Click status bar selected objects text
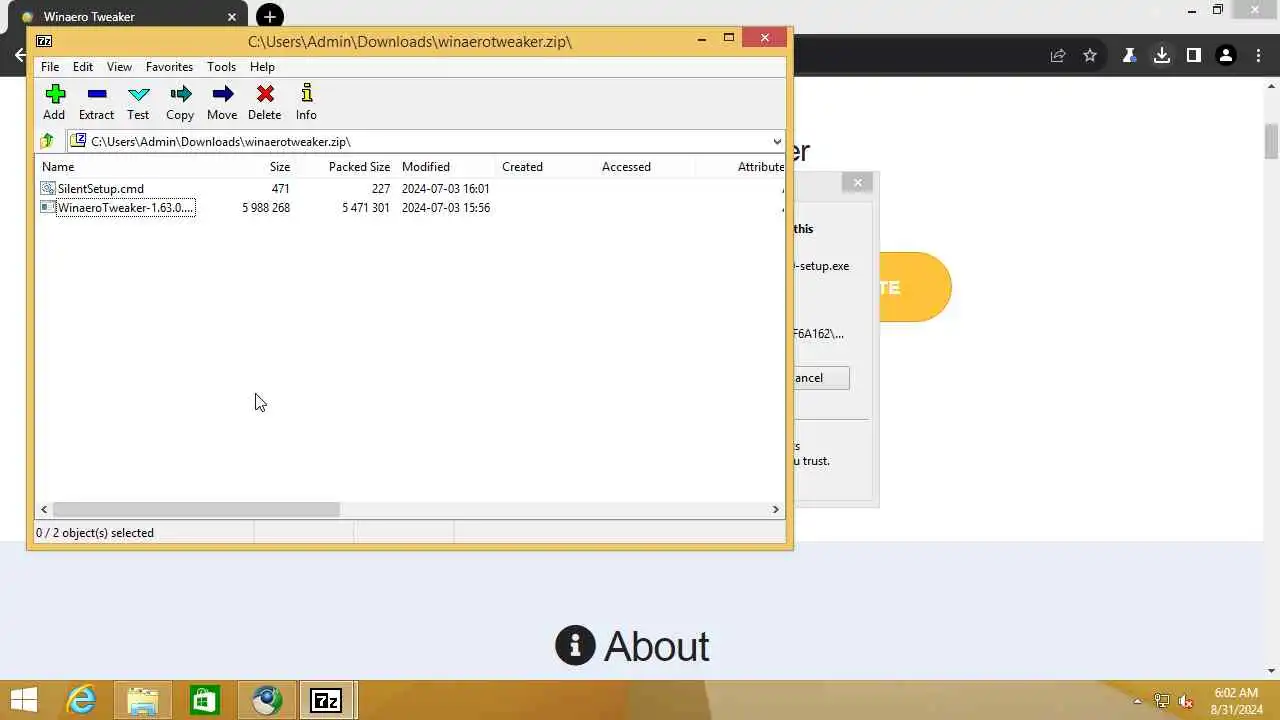 pos(95,533)
